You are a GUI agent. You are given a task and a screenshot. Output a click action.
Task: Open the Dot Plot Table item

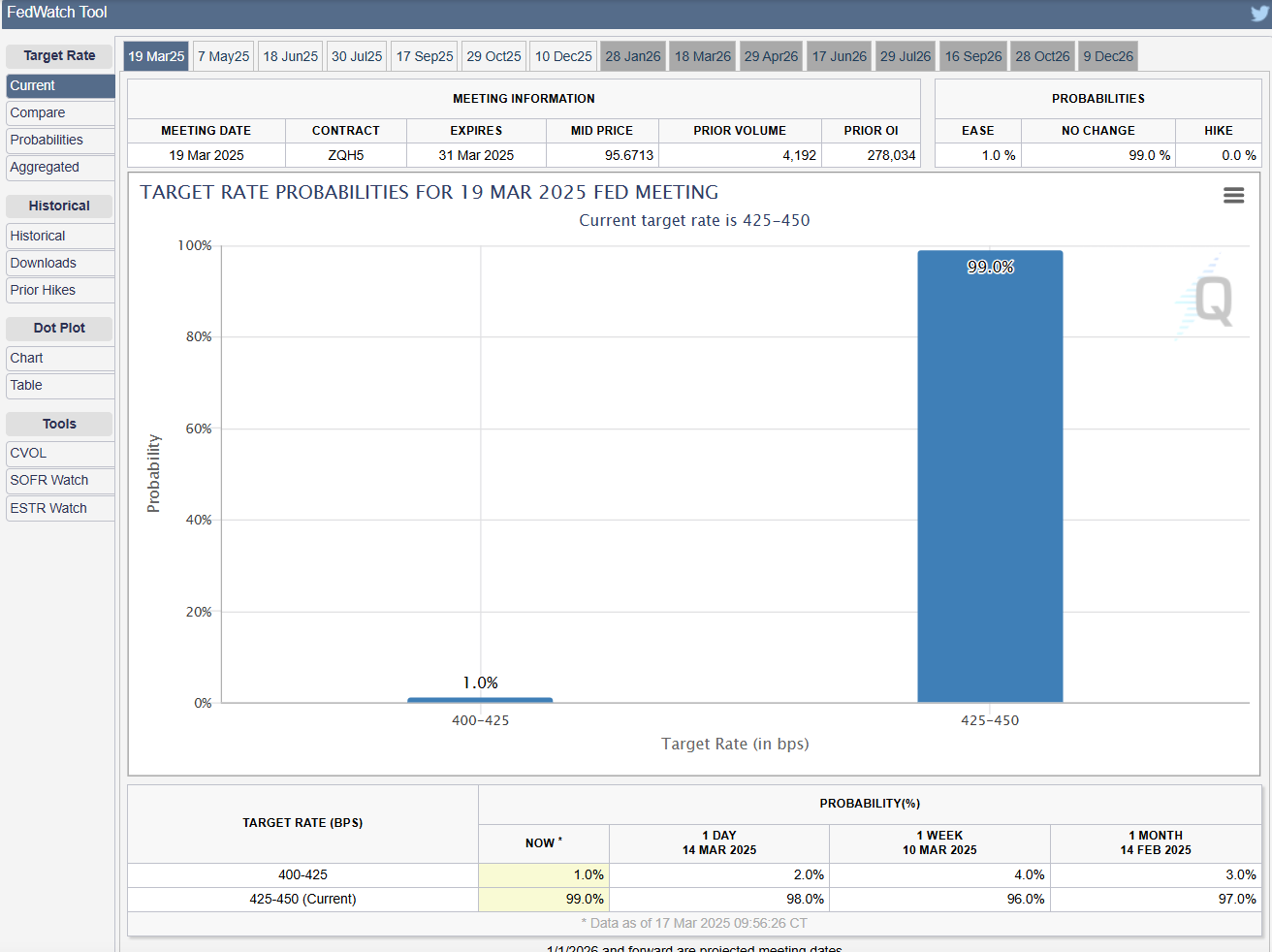(x=60, y=385)
